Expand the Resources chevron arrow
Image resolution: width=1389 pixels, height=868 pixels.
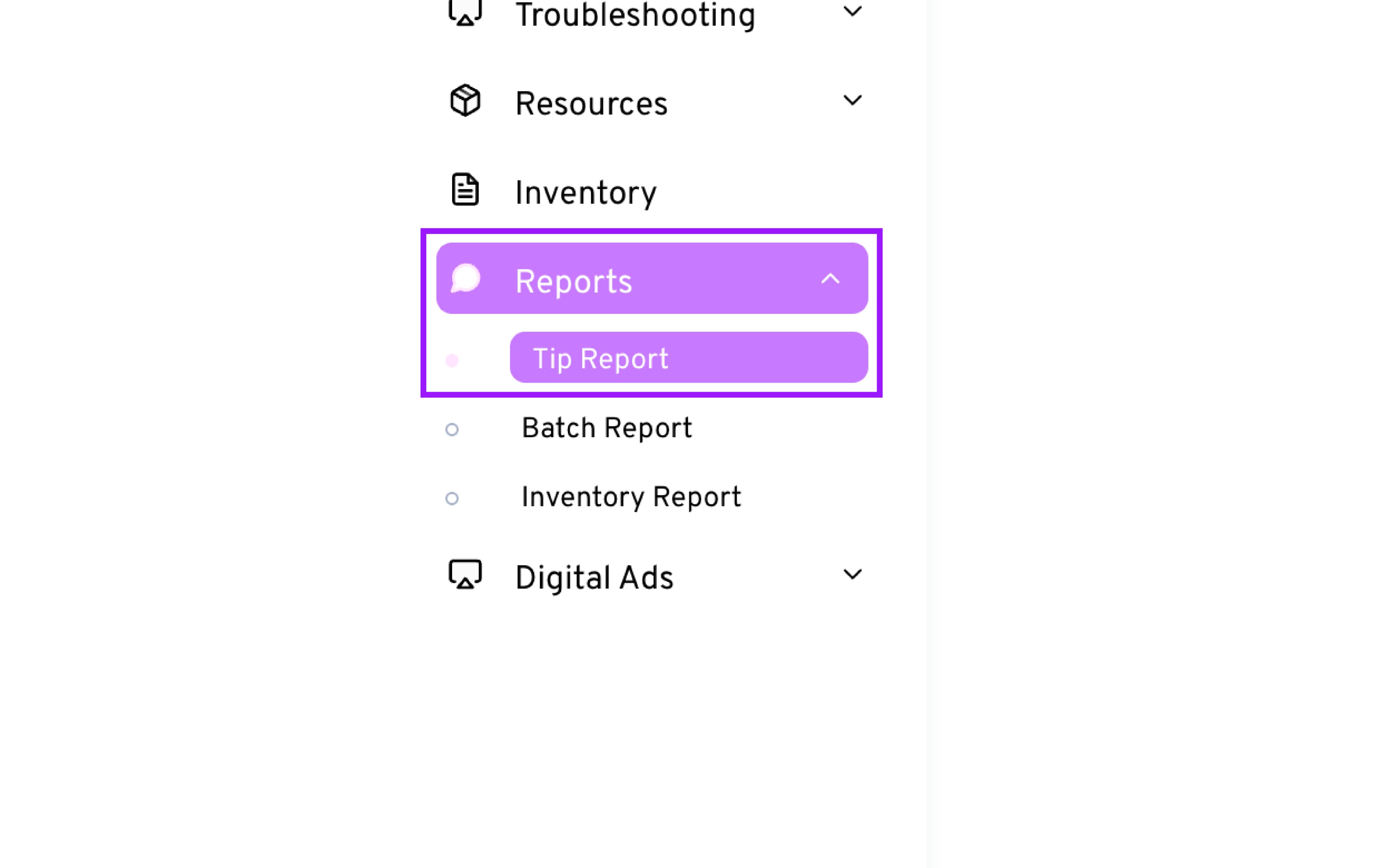tap(852, 101)
